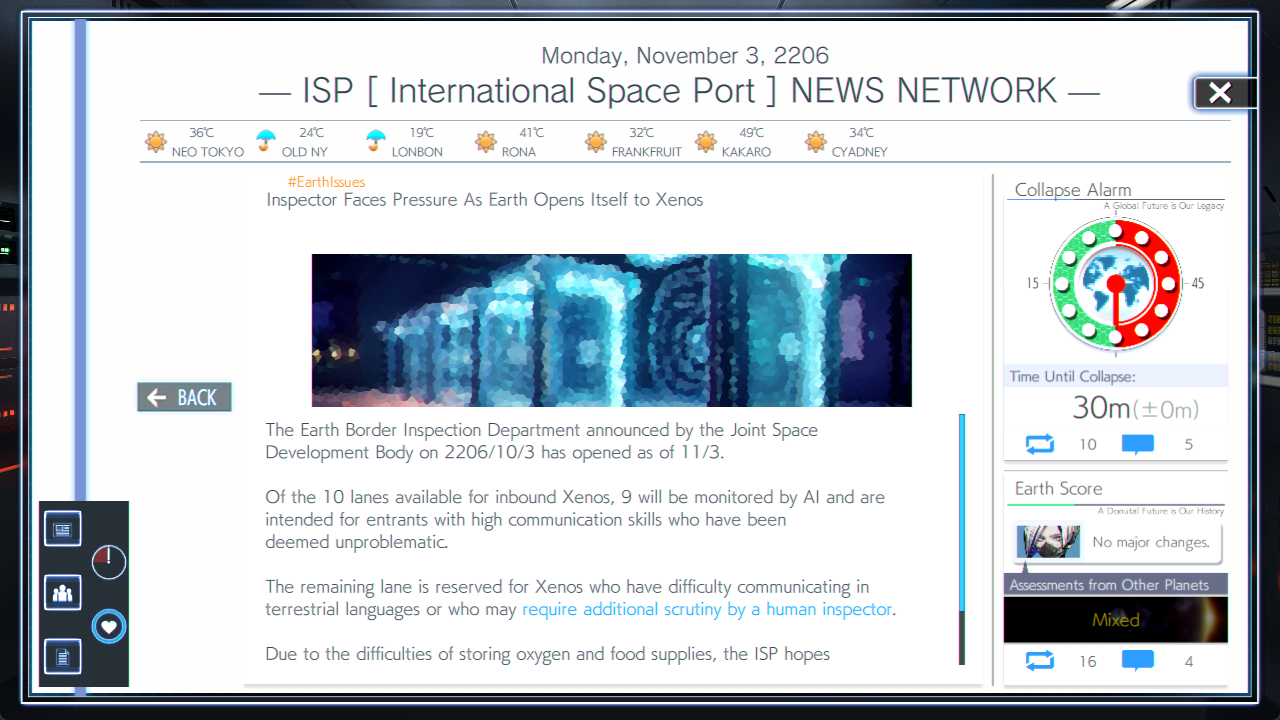This screenshot has width=1280, height=720.
Task: Open the news feed icon in the side panel
Action: click(62, 529)
